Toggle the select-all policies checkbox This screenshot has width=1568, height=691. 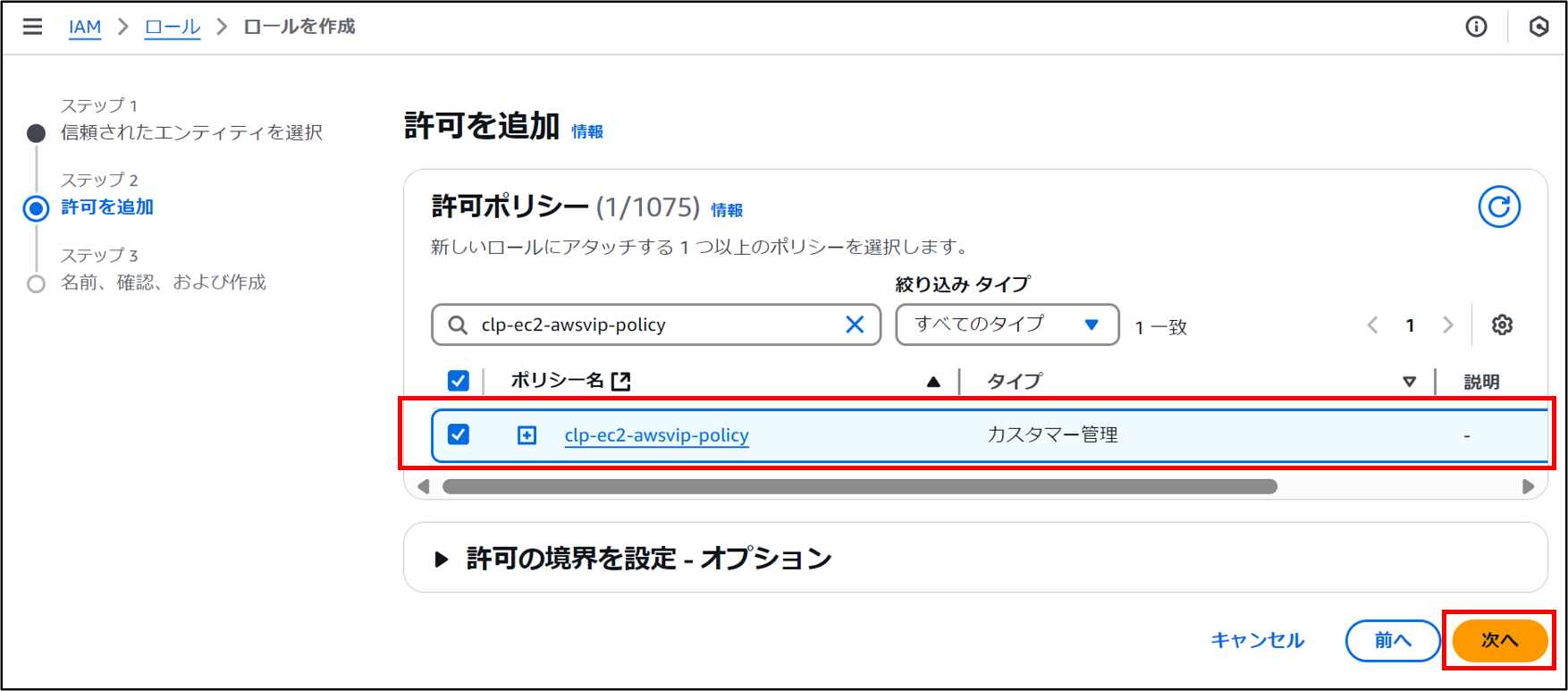459,381
